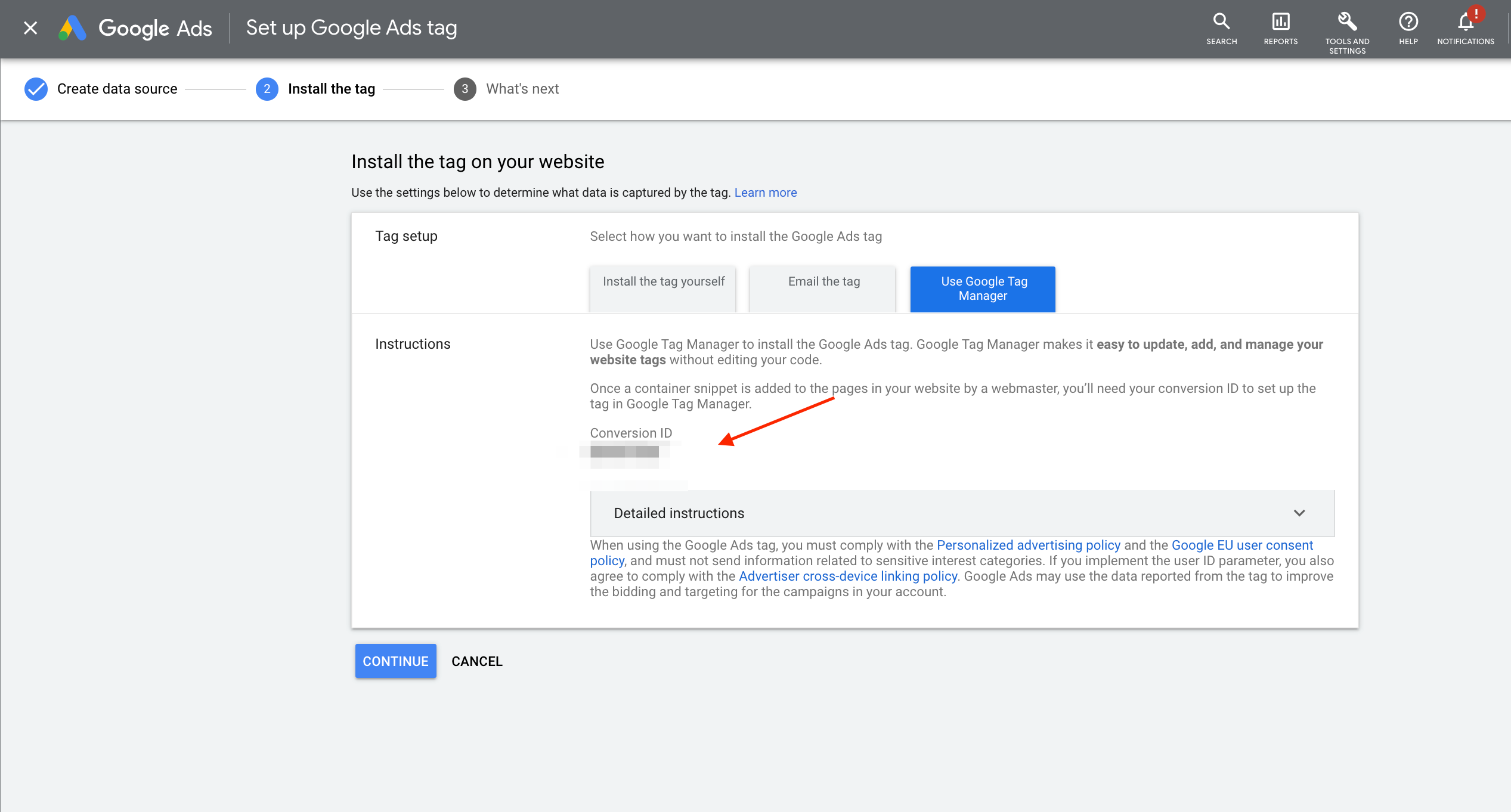Open the Search icon in header

(x=1221, y=28)
